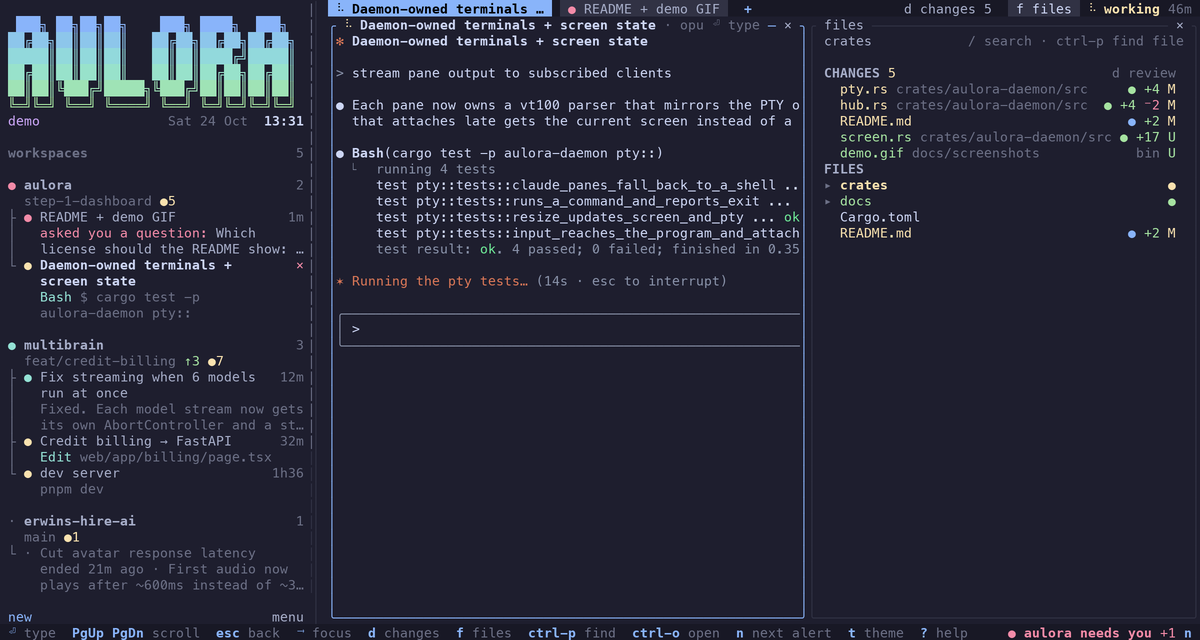Click n next alert in the footer
Screen dimensions: 1200x640
click(784, 633)
